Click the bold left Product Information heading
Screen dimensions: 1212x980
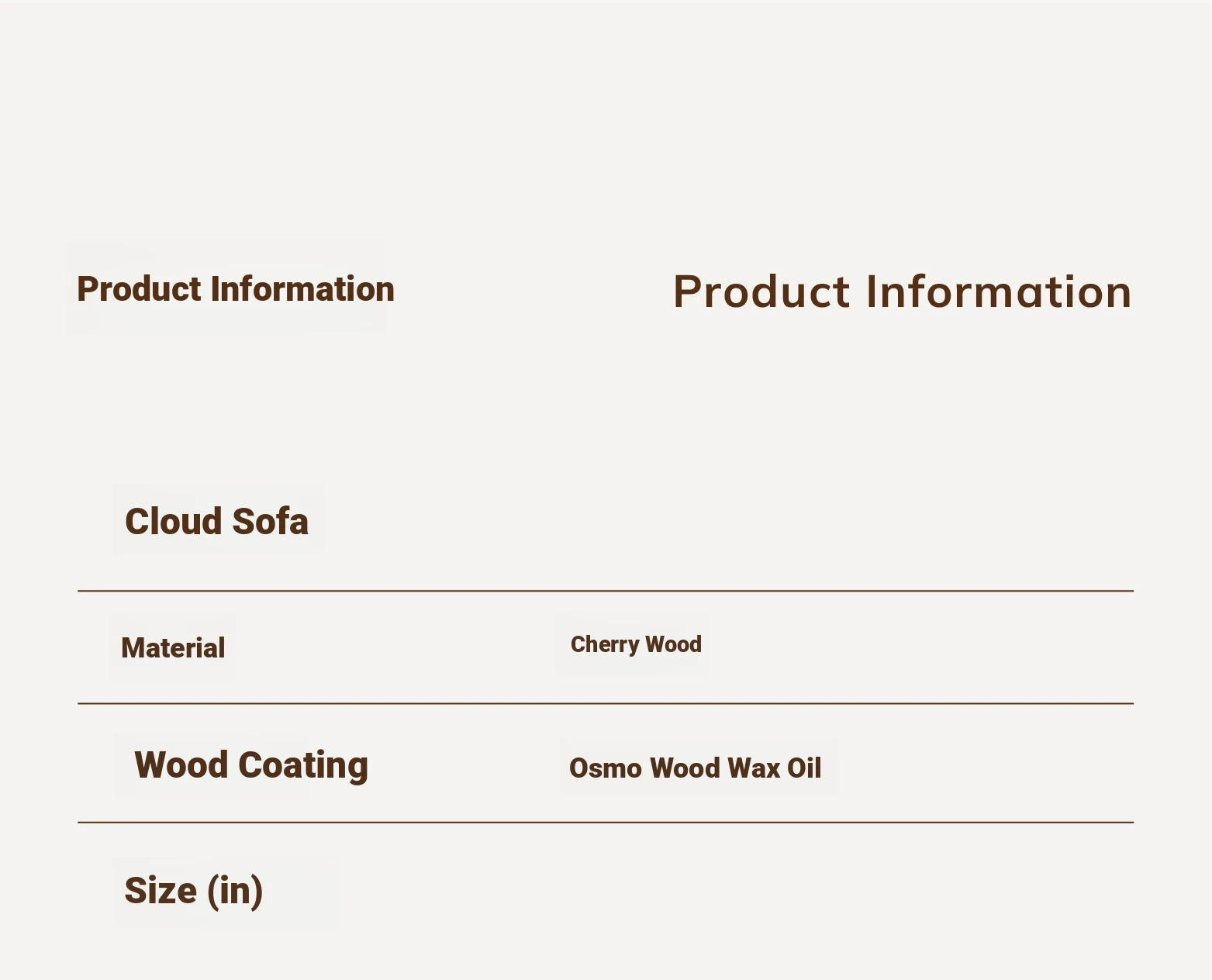pos(236,289)
